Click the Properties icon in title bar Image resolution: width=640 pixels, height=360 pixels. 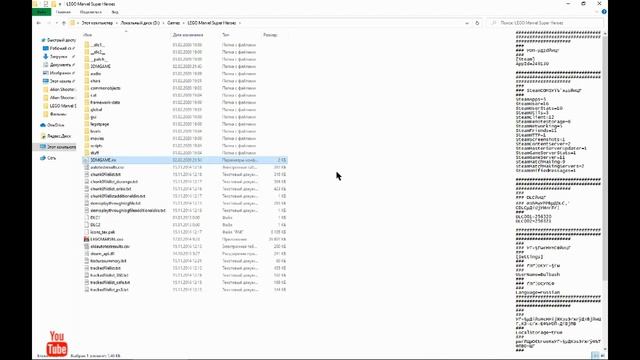[46, 4]
